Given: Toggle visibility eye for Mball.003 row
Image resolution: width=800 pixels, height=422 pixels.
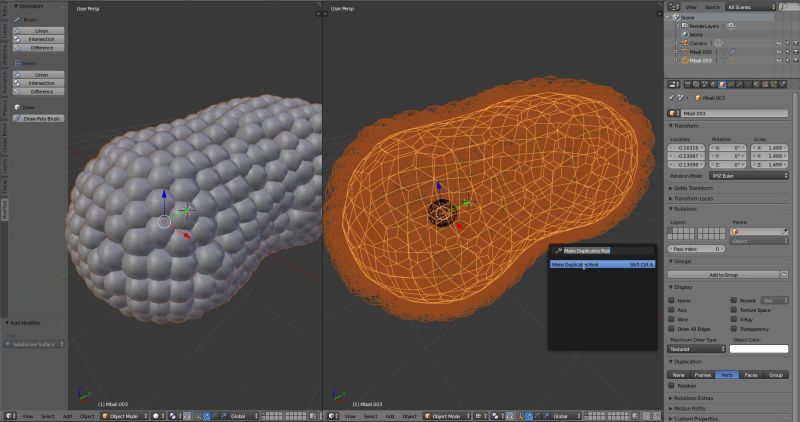Looking at the screenshot, I should pos(779,61).
